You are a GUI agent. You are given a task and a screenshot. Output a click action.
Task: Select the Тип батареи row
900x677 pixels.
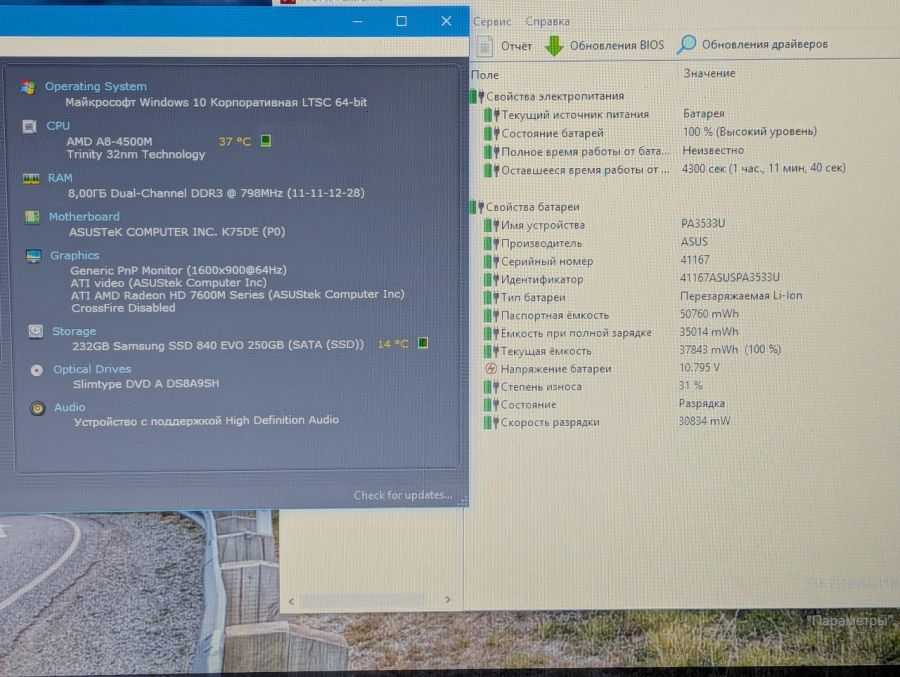tap(643, 297)
